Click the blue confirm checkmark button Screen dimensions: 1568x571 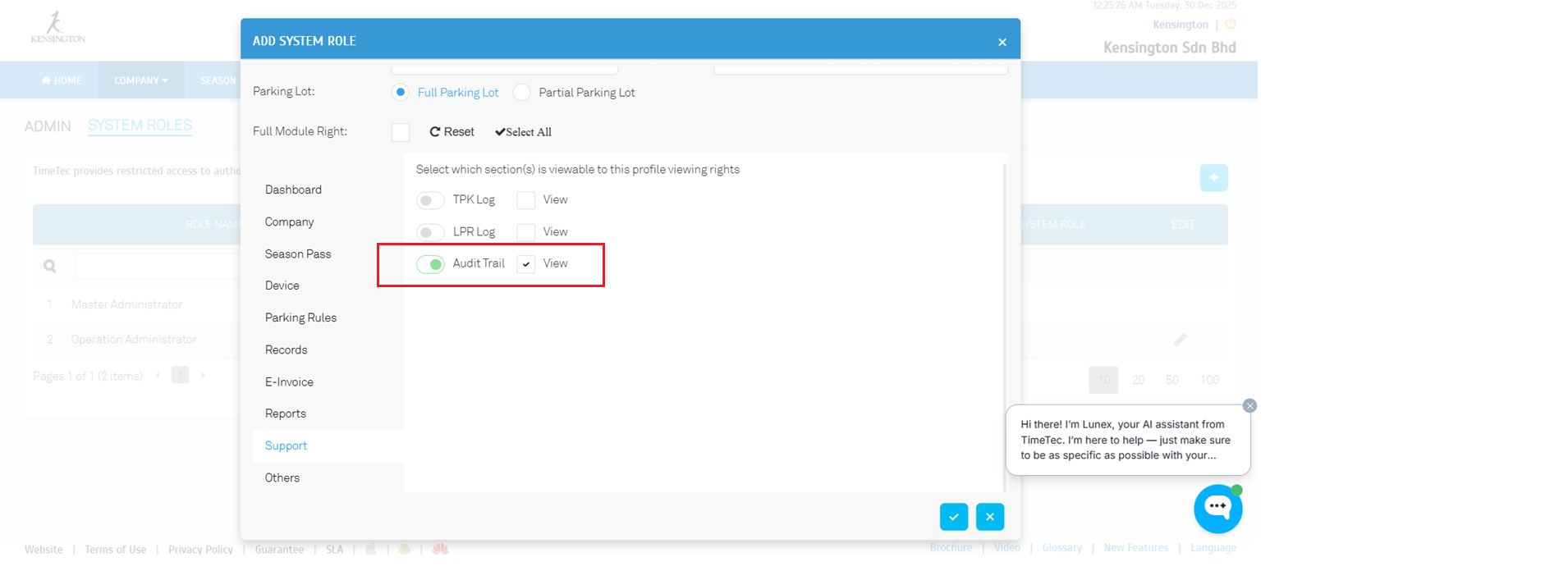click(x=953, y=517)
